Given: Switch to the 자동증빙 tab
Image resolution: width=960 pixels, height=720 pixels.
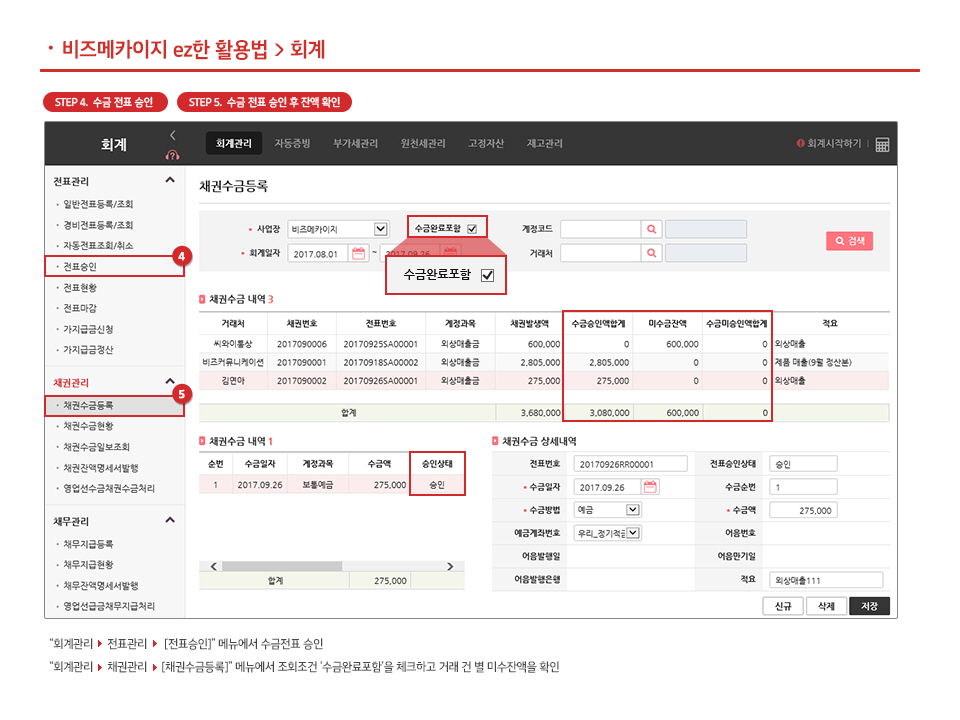Looking at the screenshot, I should [x=294, y=144].
